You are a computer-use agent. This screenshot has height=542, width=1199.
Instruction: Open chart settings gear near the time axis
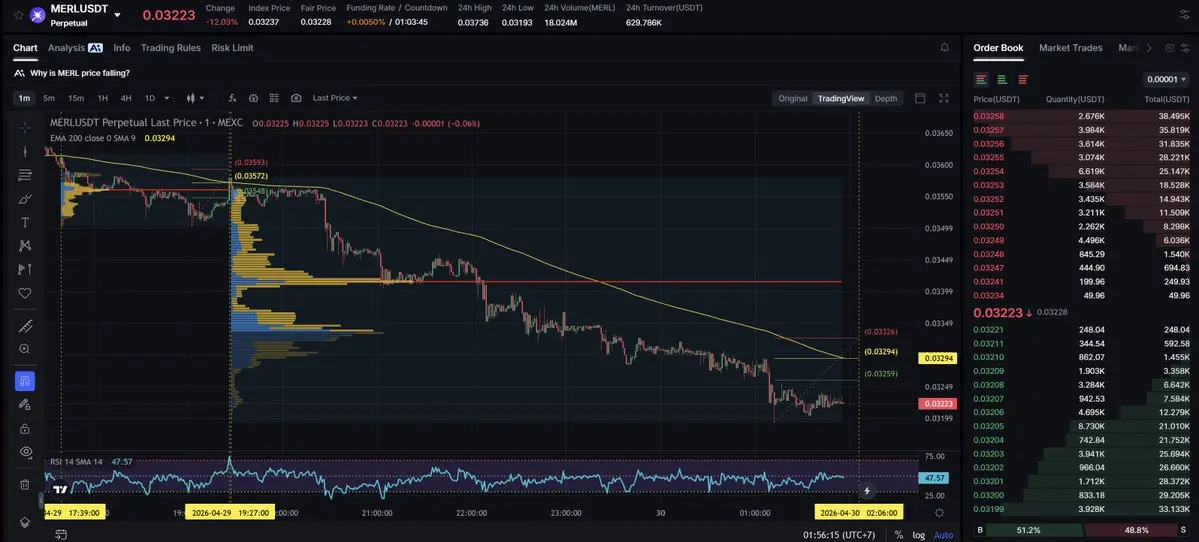pyautogui.click(x=940, y=513)
